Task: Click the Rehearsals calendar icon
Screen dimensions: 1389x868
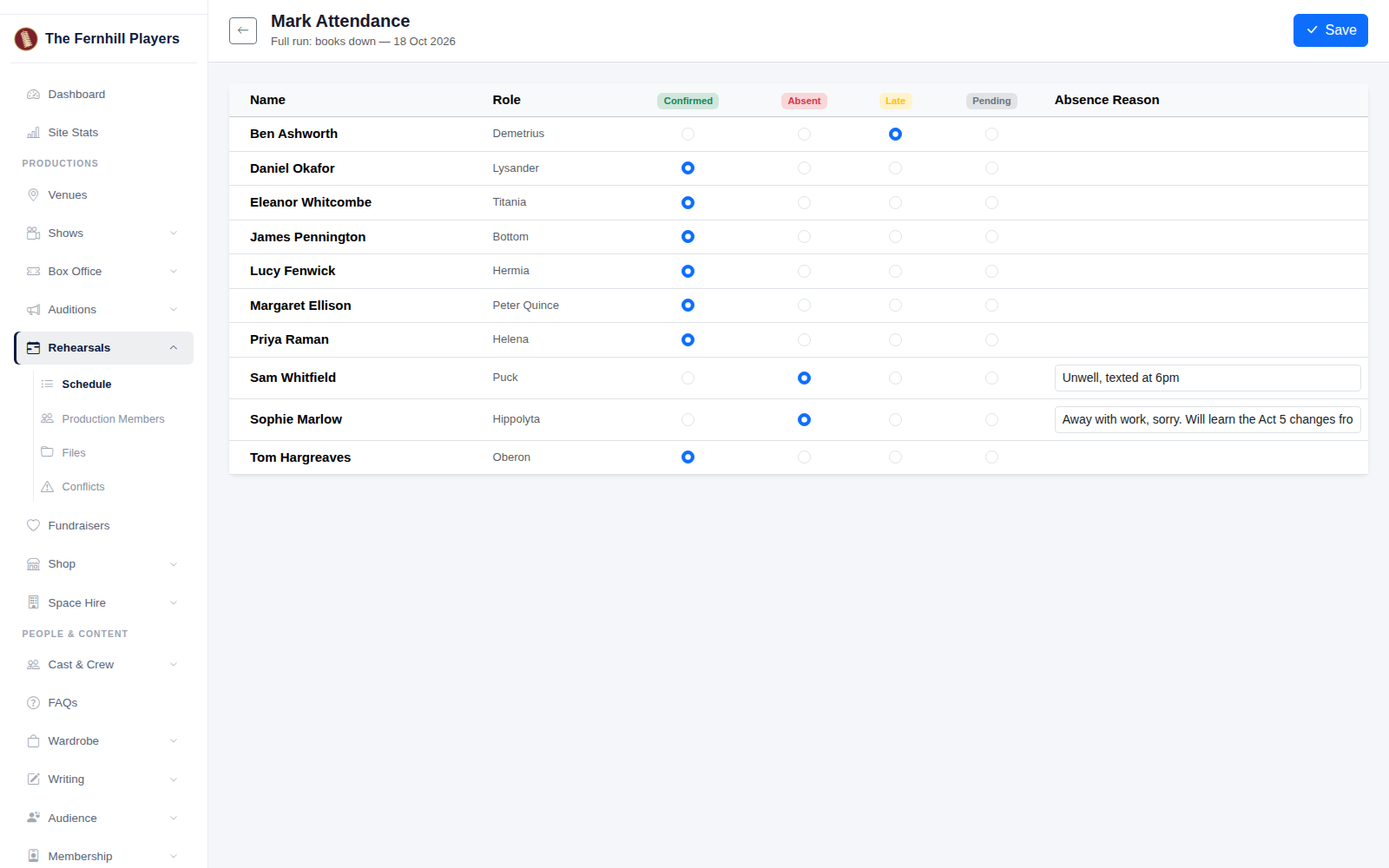Action: [x=34, y=348]
